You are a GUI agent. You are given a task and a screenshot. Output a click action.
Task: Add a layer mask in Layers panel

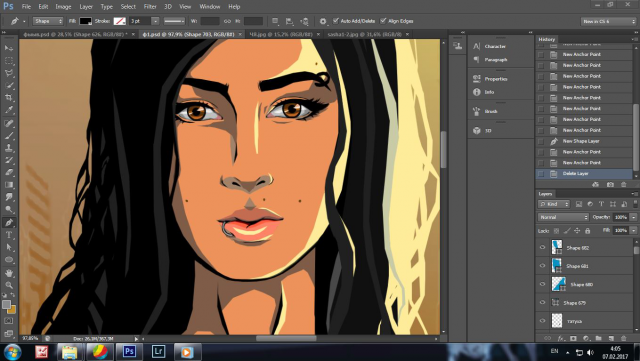coord(573,338)
